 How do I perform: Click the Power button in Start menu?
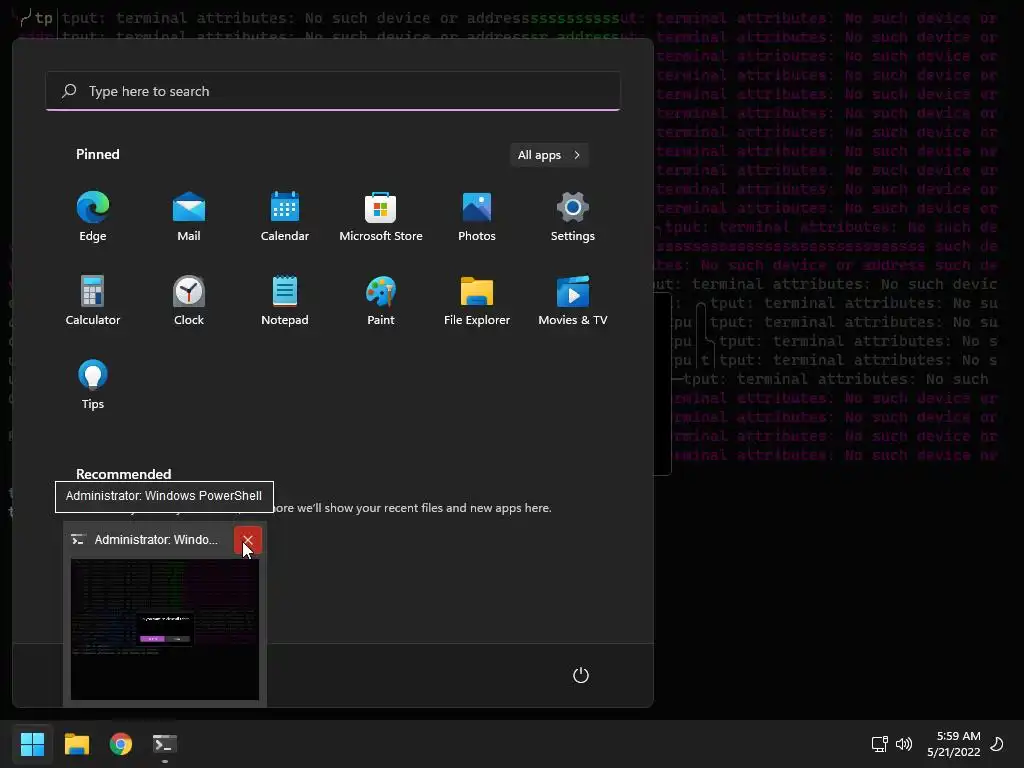[581, 675]
